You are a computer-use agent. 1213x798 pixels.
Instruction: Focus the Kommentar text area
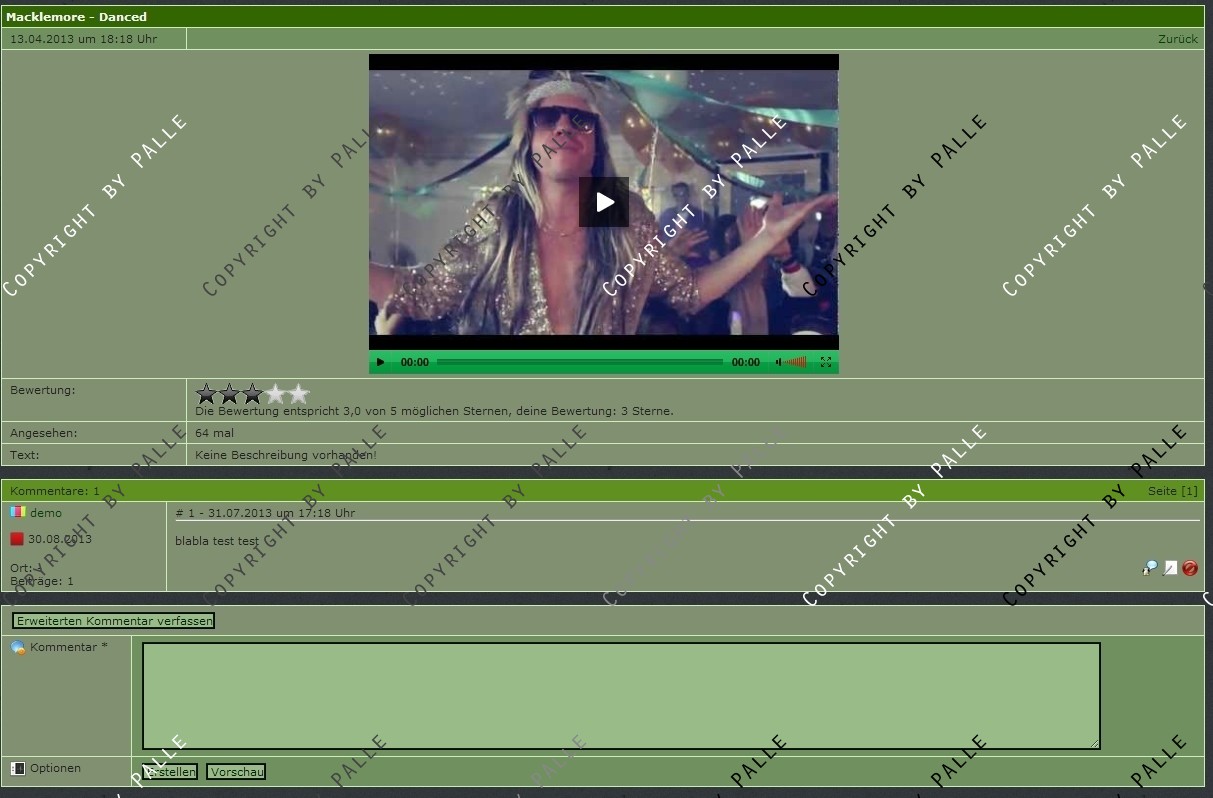point(621,696)
